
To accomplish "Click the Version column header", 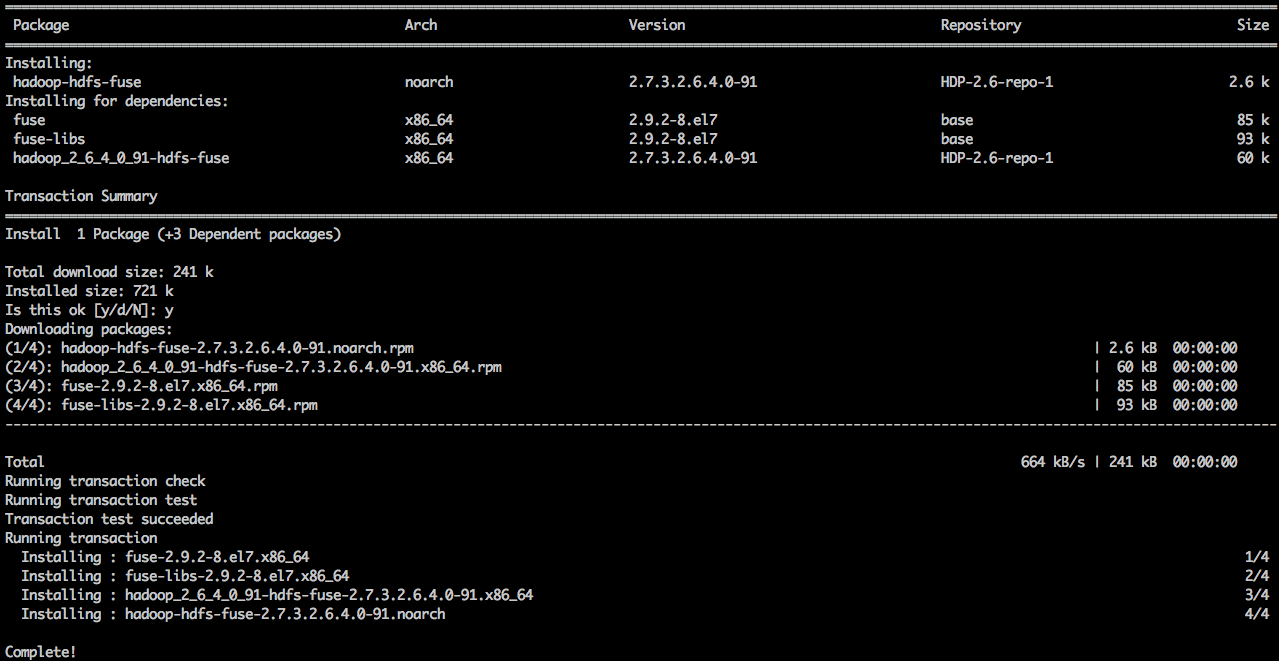I will coord(657,24).
